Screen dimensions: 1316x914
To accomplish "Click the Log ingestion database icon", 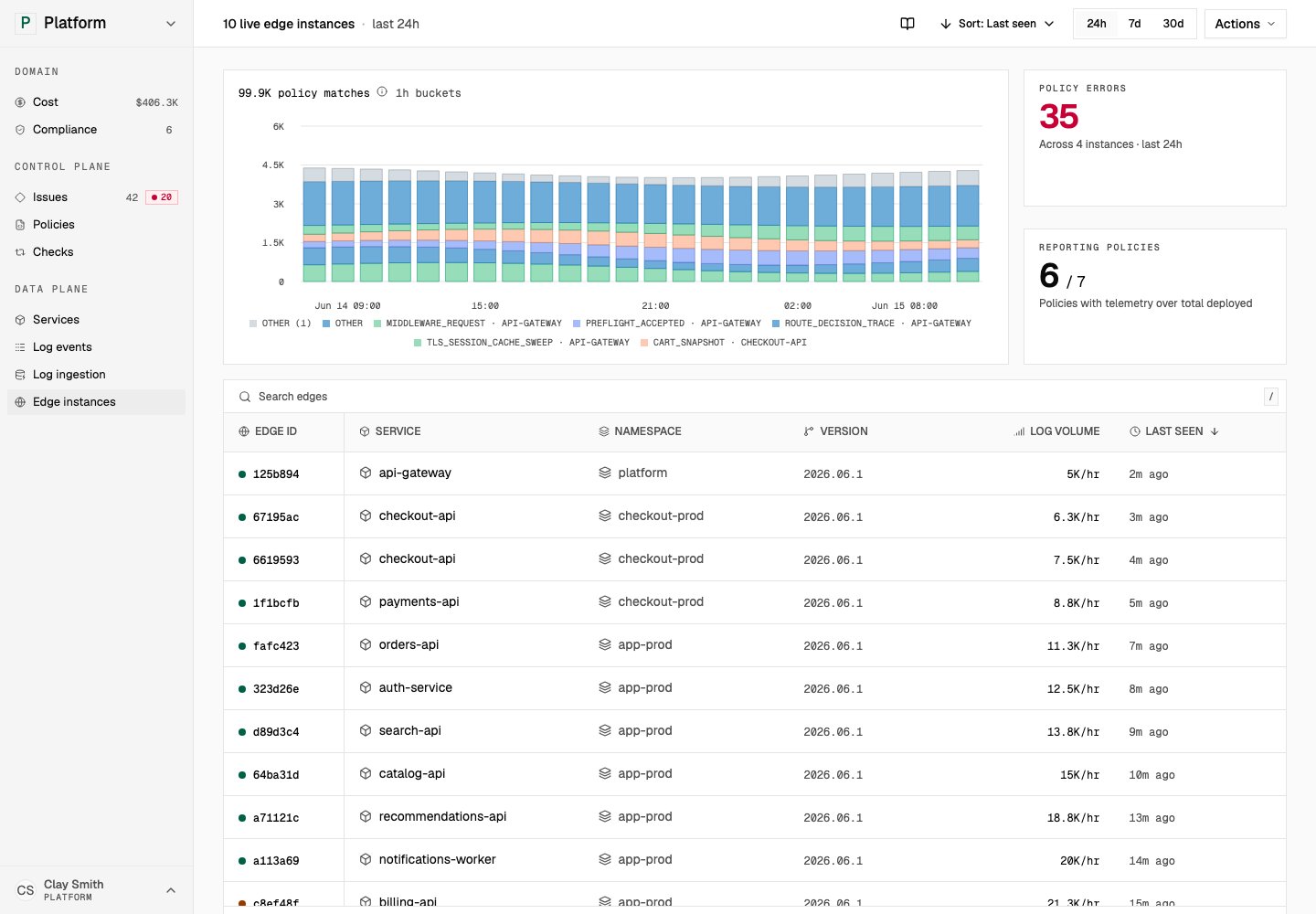I will point(20,375).
